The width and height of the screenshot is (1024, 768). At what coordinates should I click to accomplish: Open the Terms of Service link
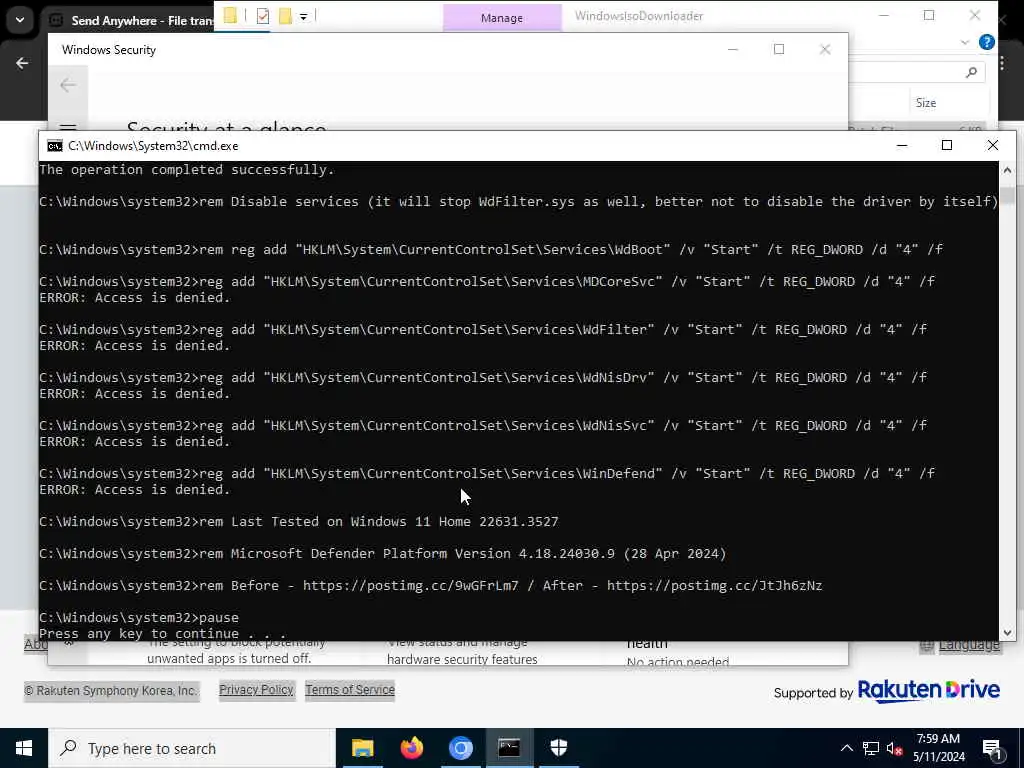click(x=350, y=690)
